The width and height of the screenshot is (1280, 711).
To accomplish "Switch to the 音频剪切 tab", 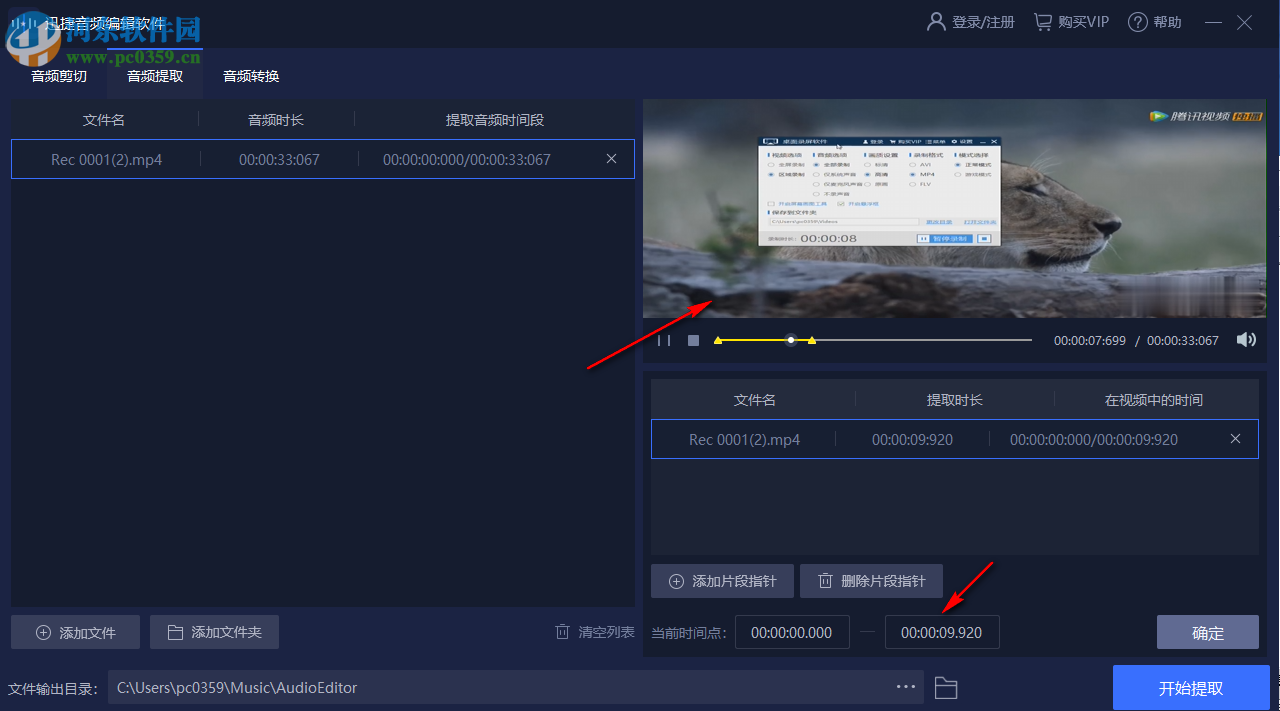I will 59,76.
